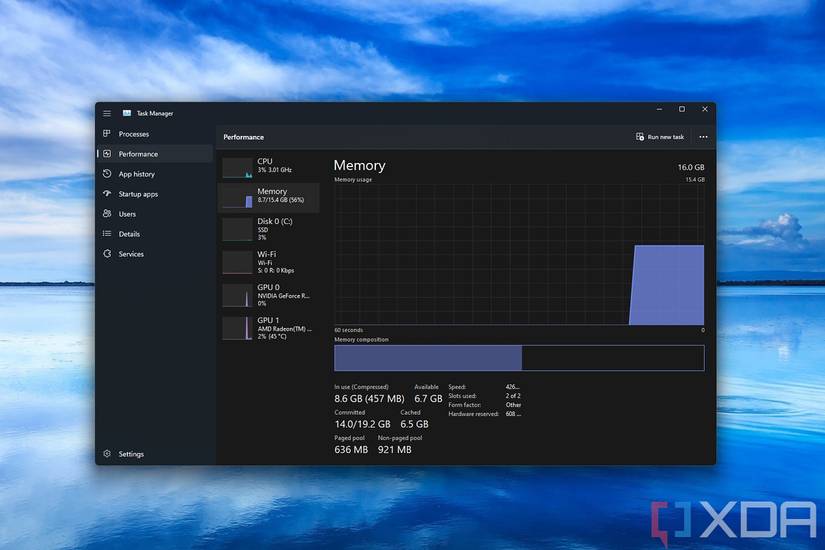The height and width of the screenshot is (550, 825).
Task: Show the Details page
Action: click(x=129, y=234)
